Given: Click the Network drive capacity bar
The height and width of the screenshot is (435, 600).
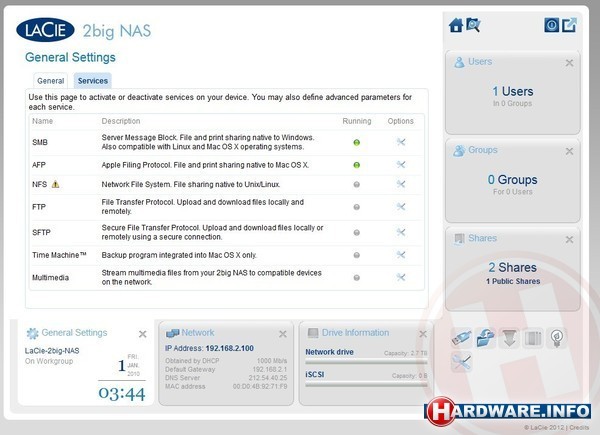Looking at the screenshot, I should click(x=366, y=362).
